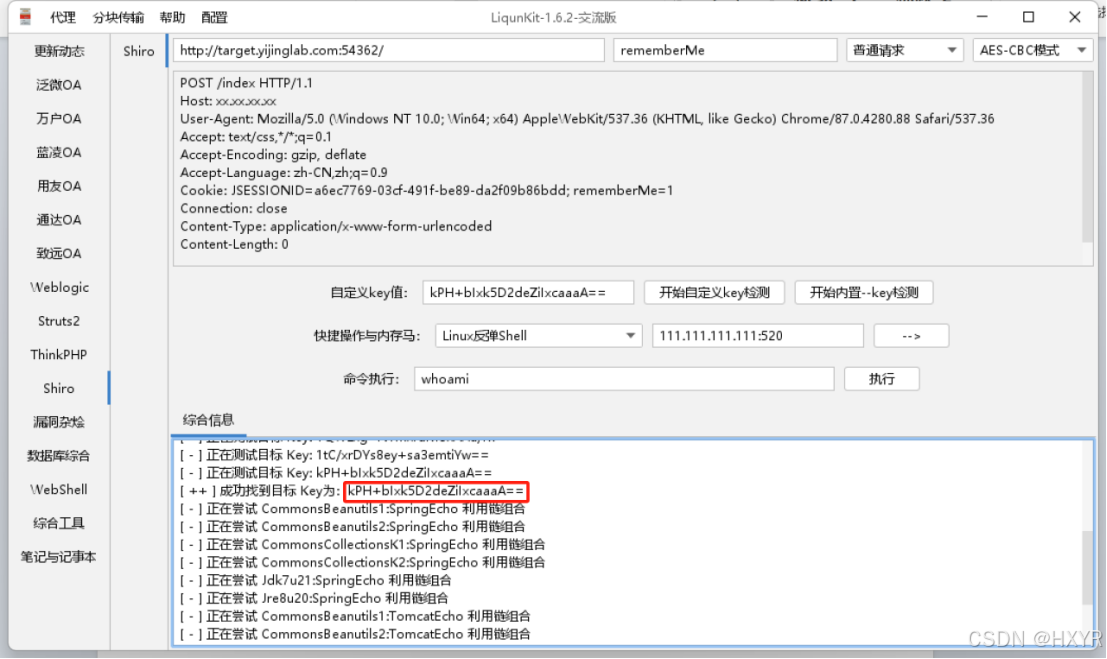Click the CommonsCollectionsK1:SpringEcho log line
This screenshot has height=659, width=1107.
point(362,545)
